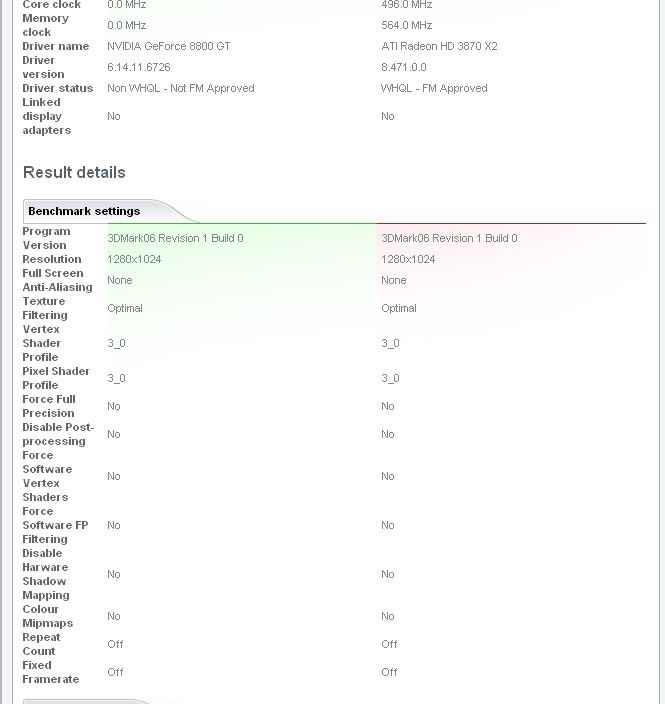Image resolution: width=665 pixels, height=704 pixels.
Task: Click the Result details heading
Action: point(74,172)
